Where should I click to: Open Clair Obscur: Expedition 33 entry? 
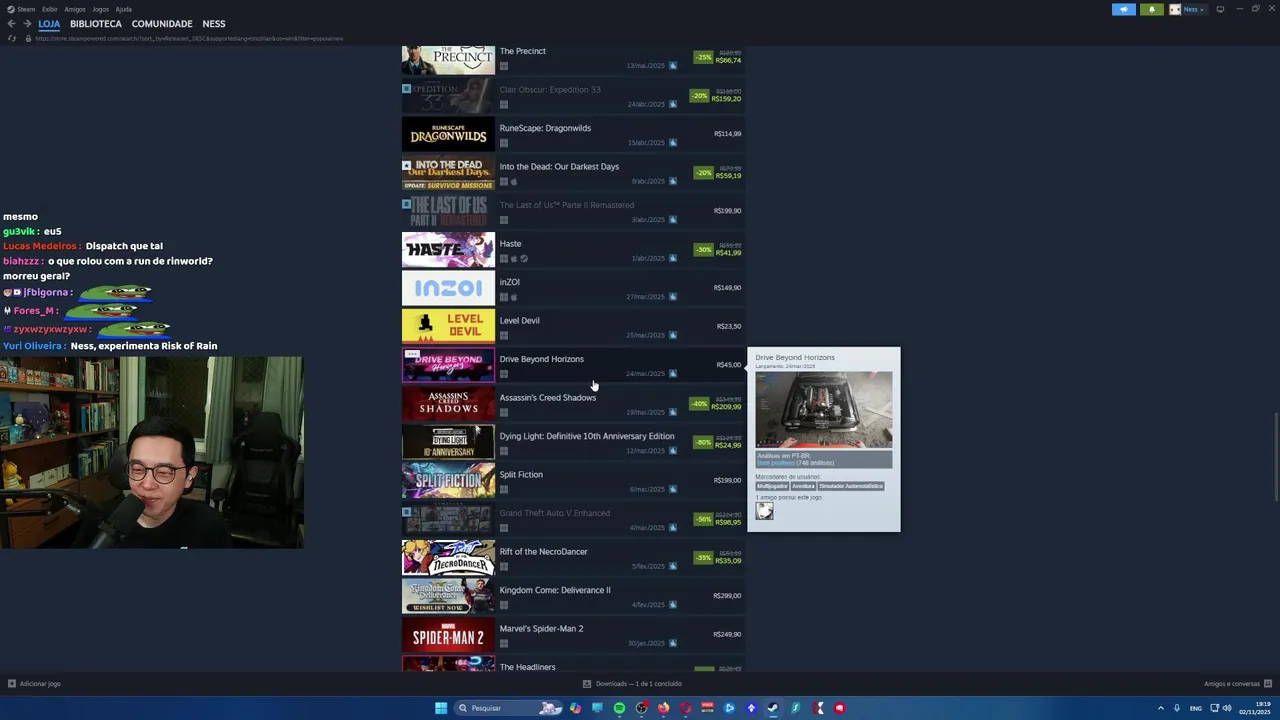click(571, 96)
